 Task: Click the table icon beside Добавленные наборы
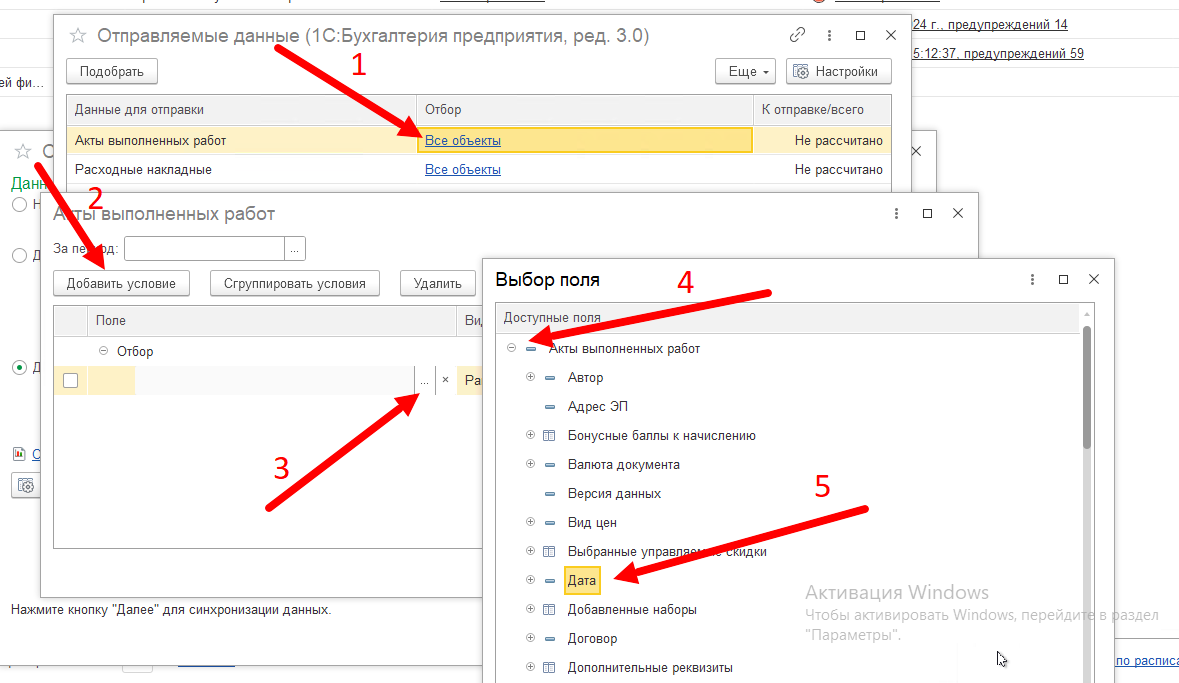[x=550, y=609]
